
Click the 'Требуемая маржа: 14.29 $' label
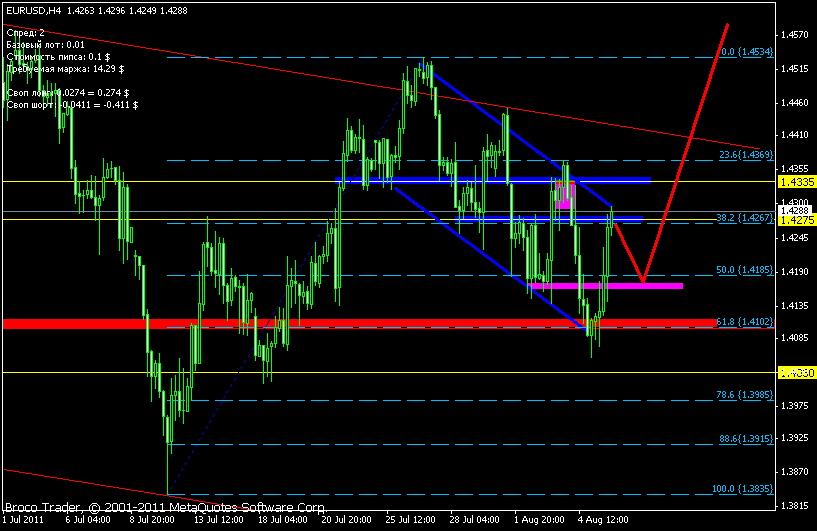point(65,69)
